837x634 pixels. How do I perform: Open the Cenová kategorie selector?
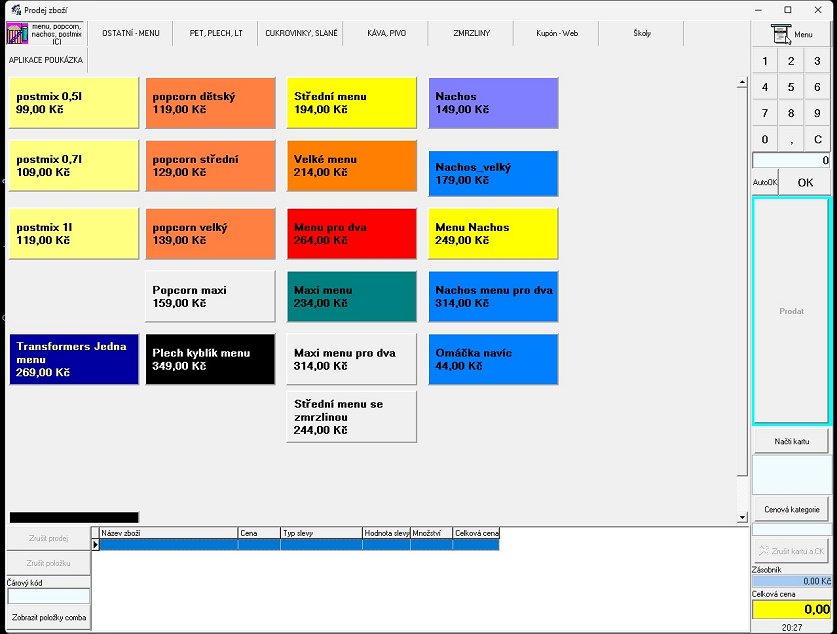pyautogui.click(x=790, y=509)
